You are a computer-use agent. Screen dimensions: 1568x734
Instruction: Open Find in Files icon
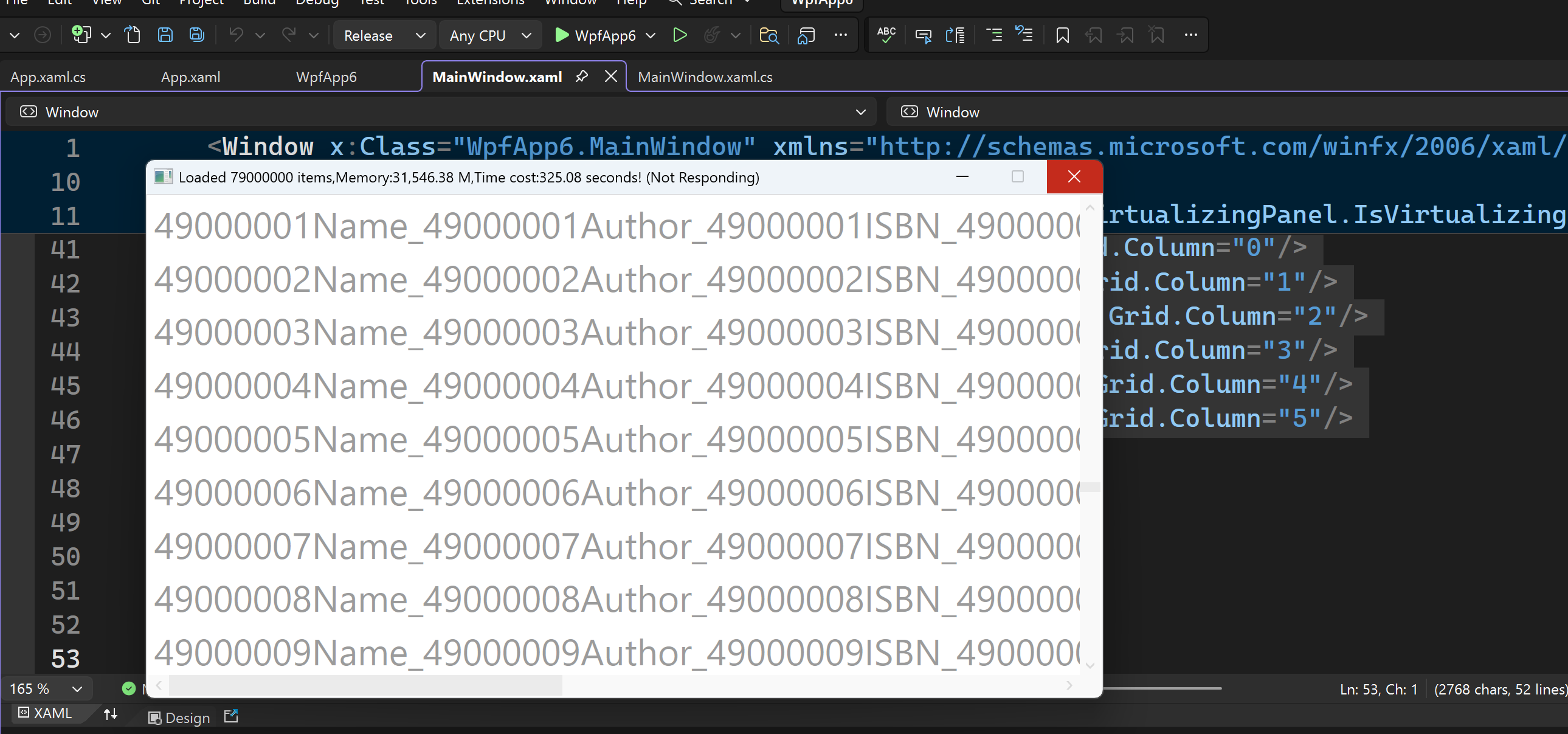click(x=768, y=35)
